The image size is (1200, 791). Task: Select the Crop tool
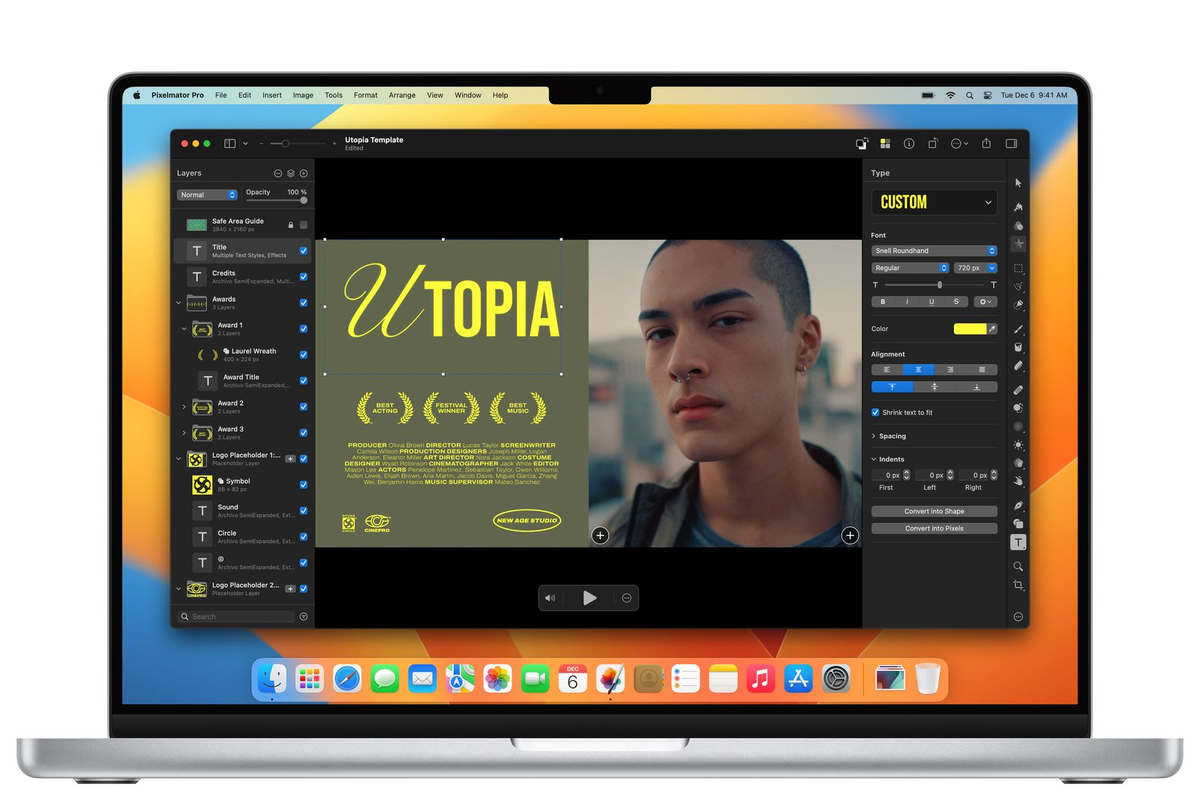pyautogui.click(x=1018, y=585)
